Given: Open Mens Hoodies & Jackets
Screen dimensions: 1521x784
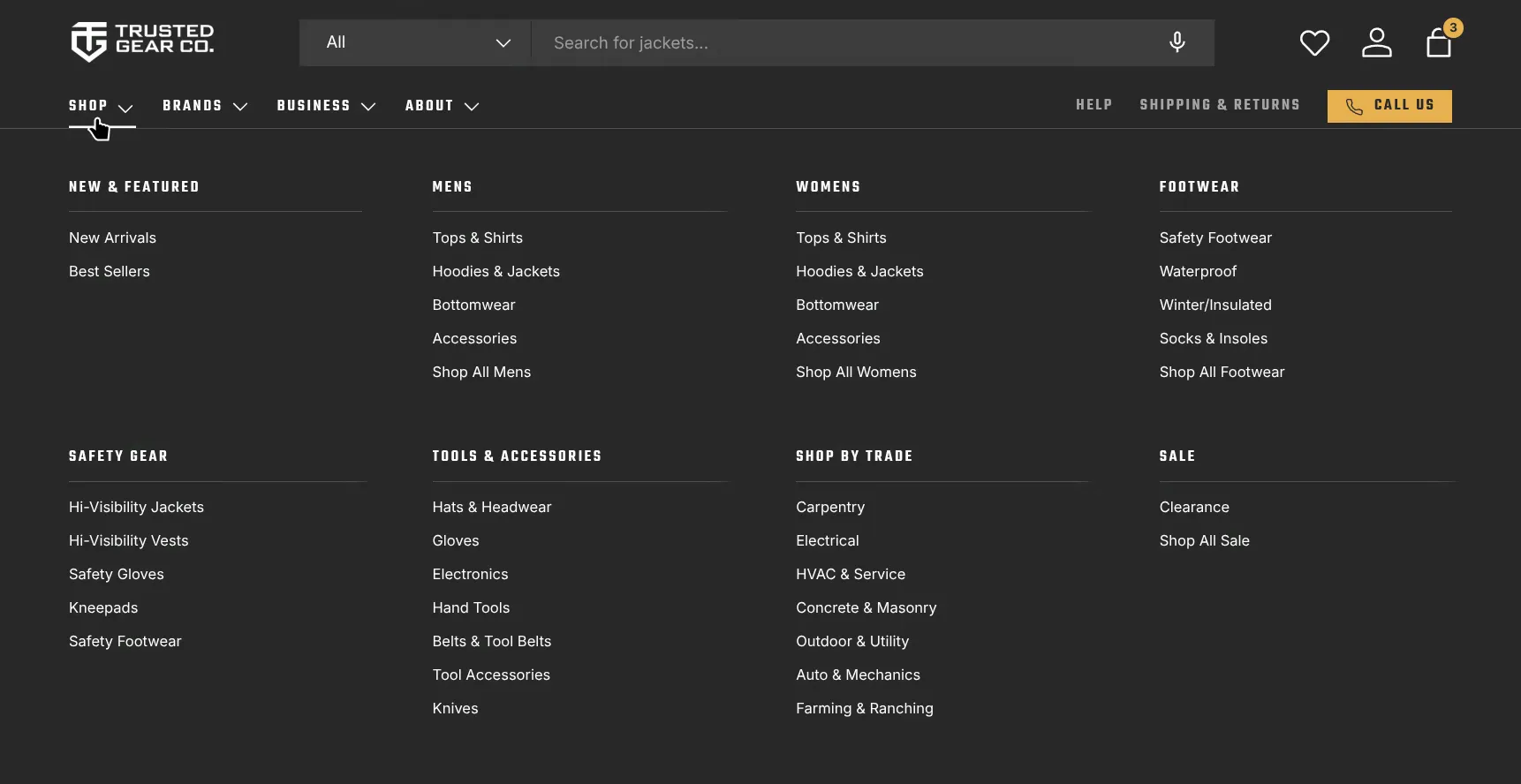Looking at the screenshot, I should tap(496, 271).
